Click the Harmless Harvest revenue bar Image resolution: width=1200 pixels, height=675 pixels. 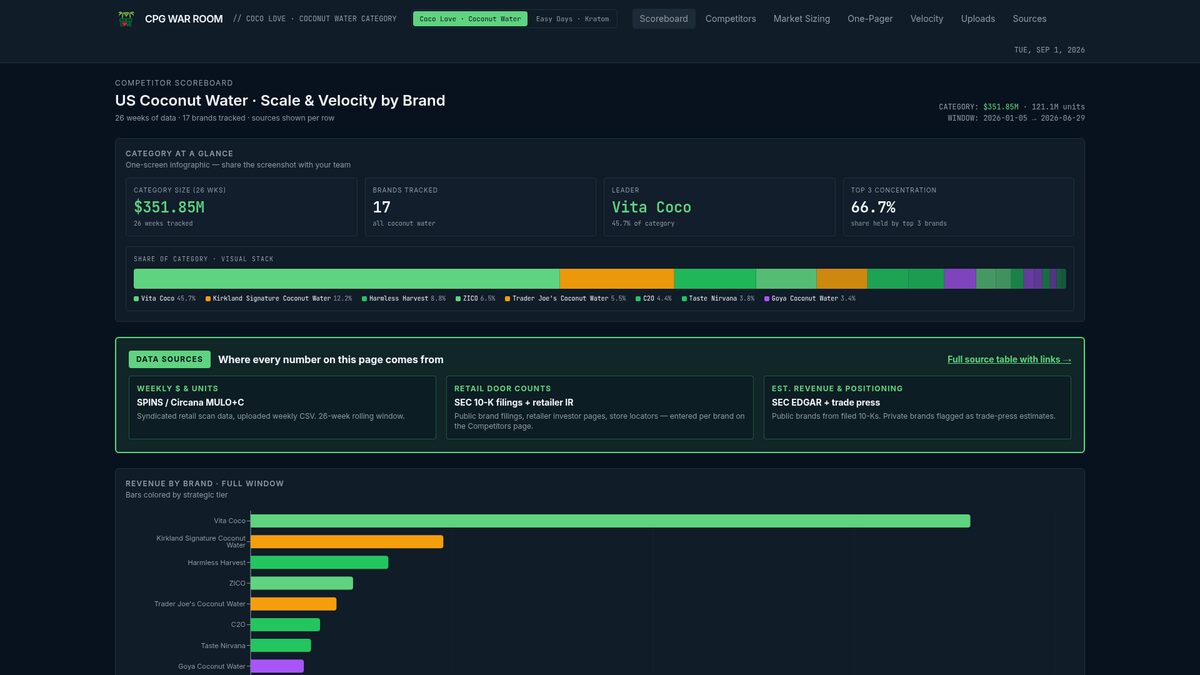(x=319, y=562)
